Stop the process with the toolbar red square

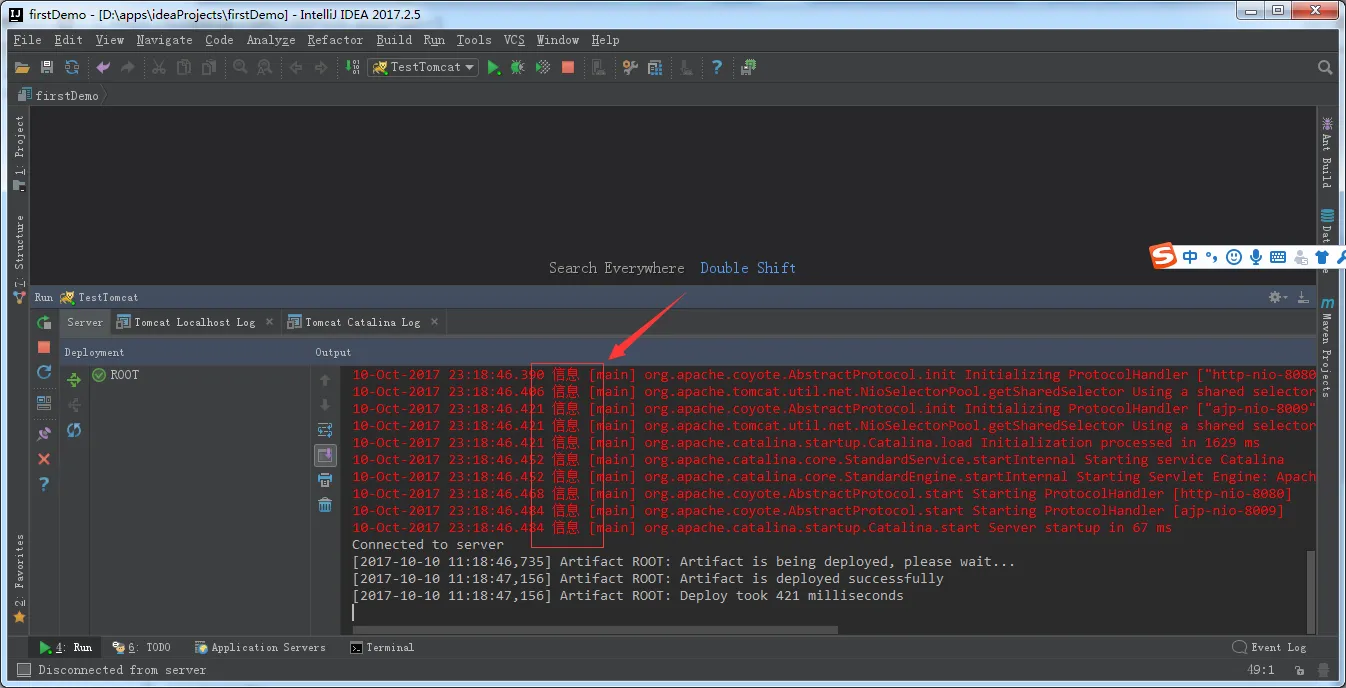(568, 67)
